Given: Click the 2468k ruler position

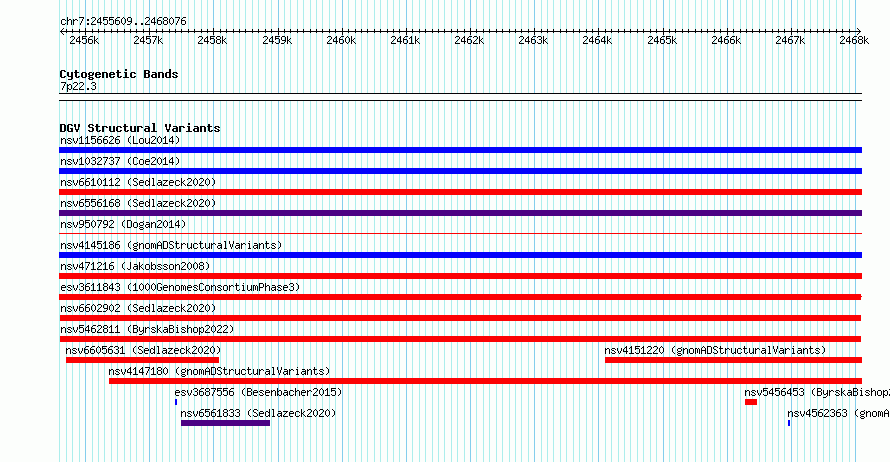Looking at the screenshot, I should pyautogui.click(x=854, y=40).
